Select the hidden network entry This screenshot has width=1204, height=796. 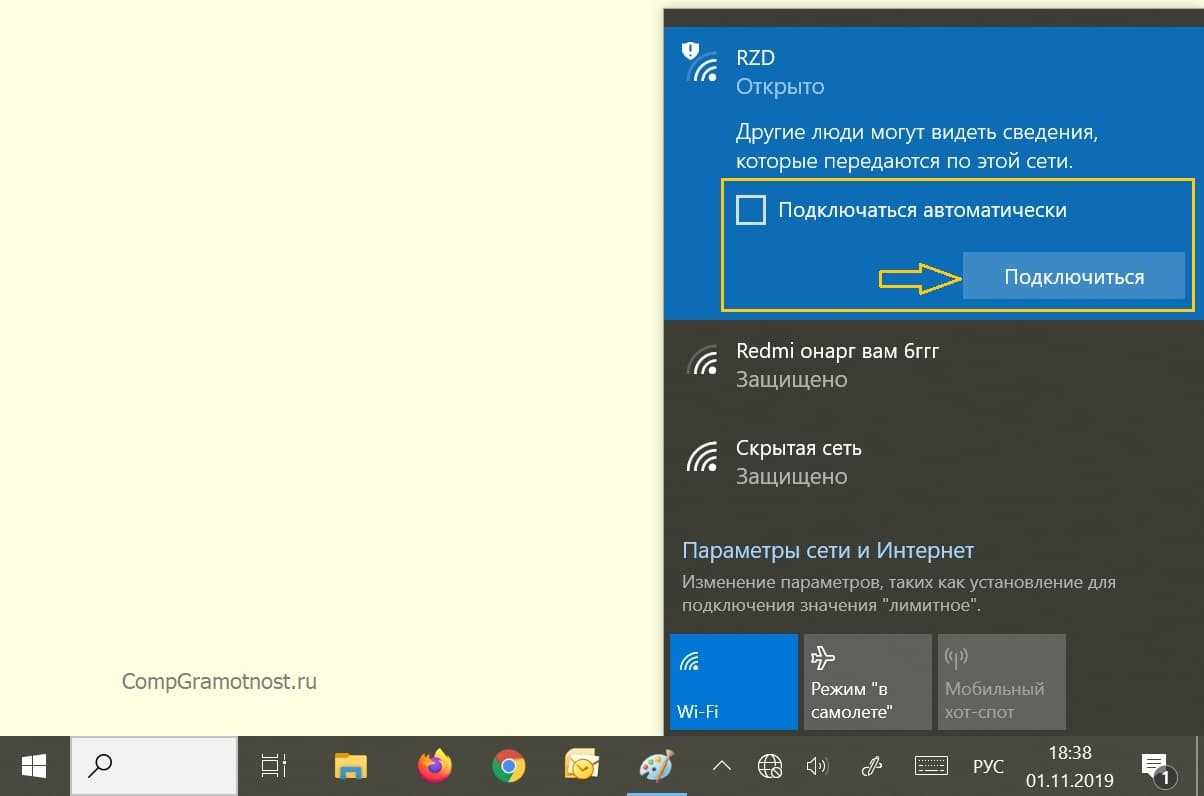tap(798, 462)
